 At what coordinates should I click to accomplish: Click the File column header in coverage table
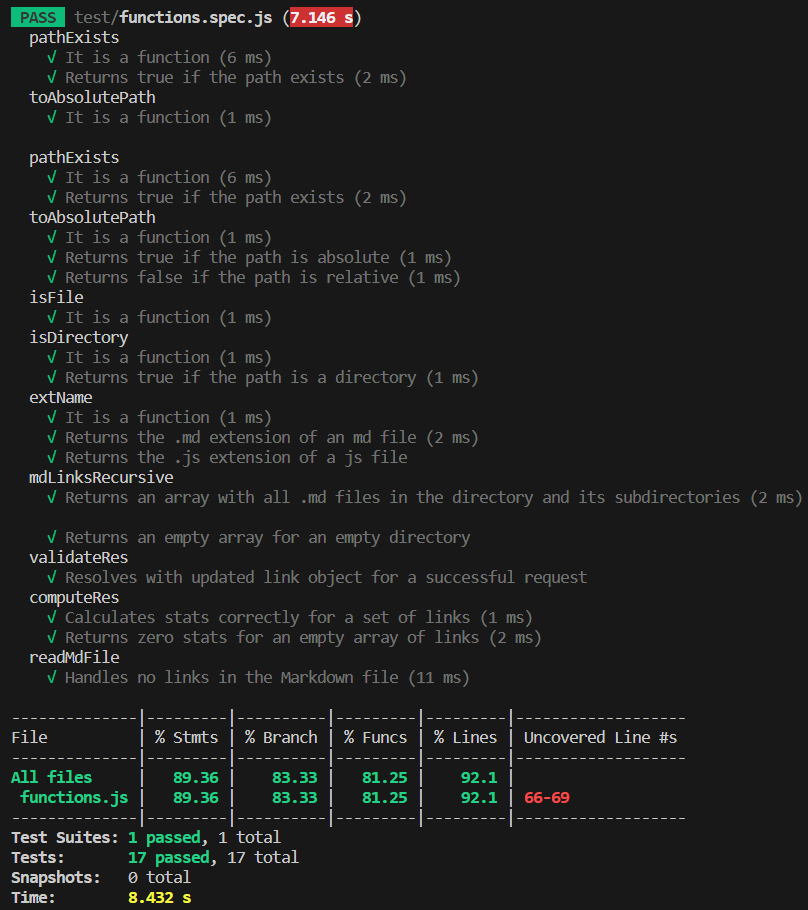30,738
